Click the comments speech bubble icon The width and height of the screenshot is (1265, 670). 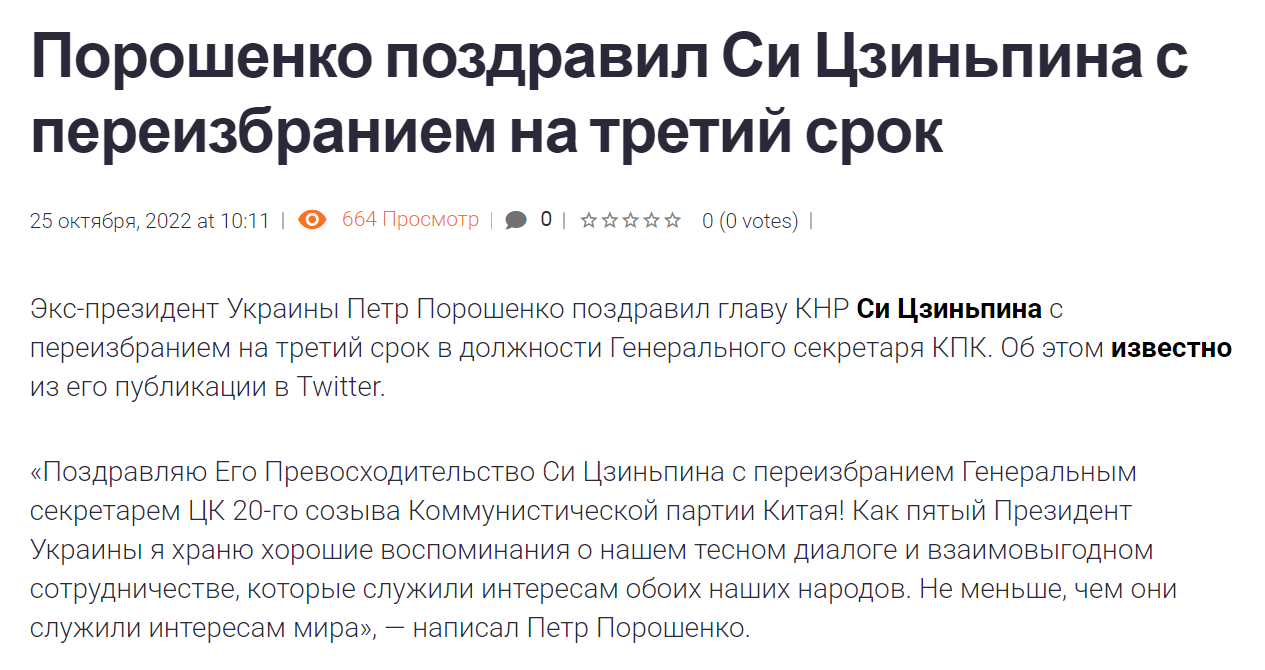(x=516, y=220)
